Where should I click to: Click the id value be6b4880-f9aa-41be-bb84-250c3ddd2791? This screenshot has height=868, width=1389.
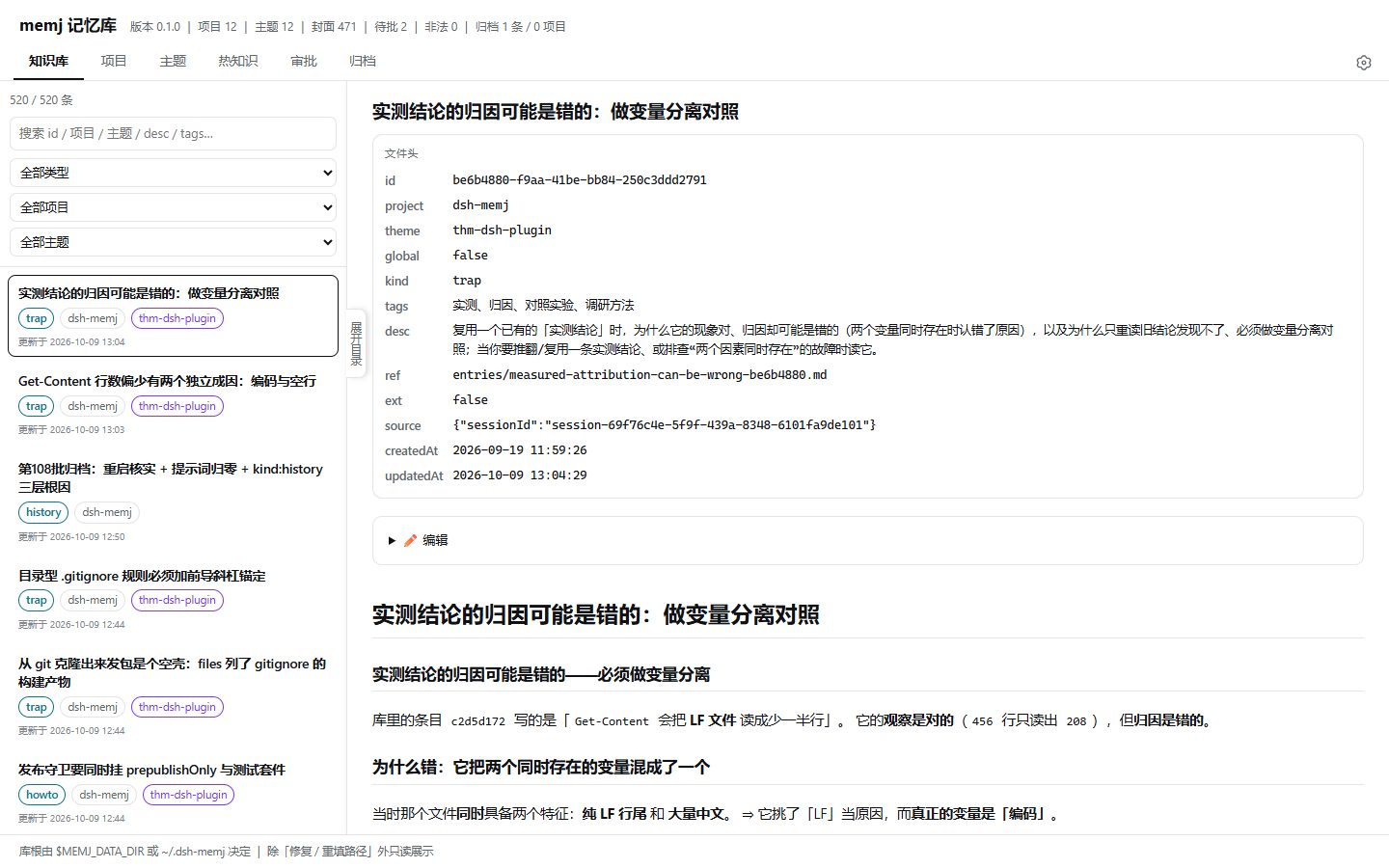click(x=580, y=180)
